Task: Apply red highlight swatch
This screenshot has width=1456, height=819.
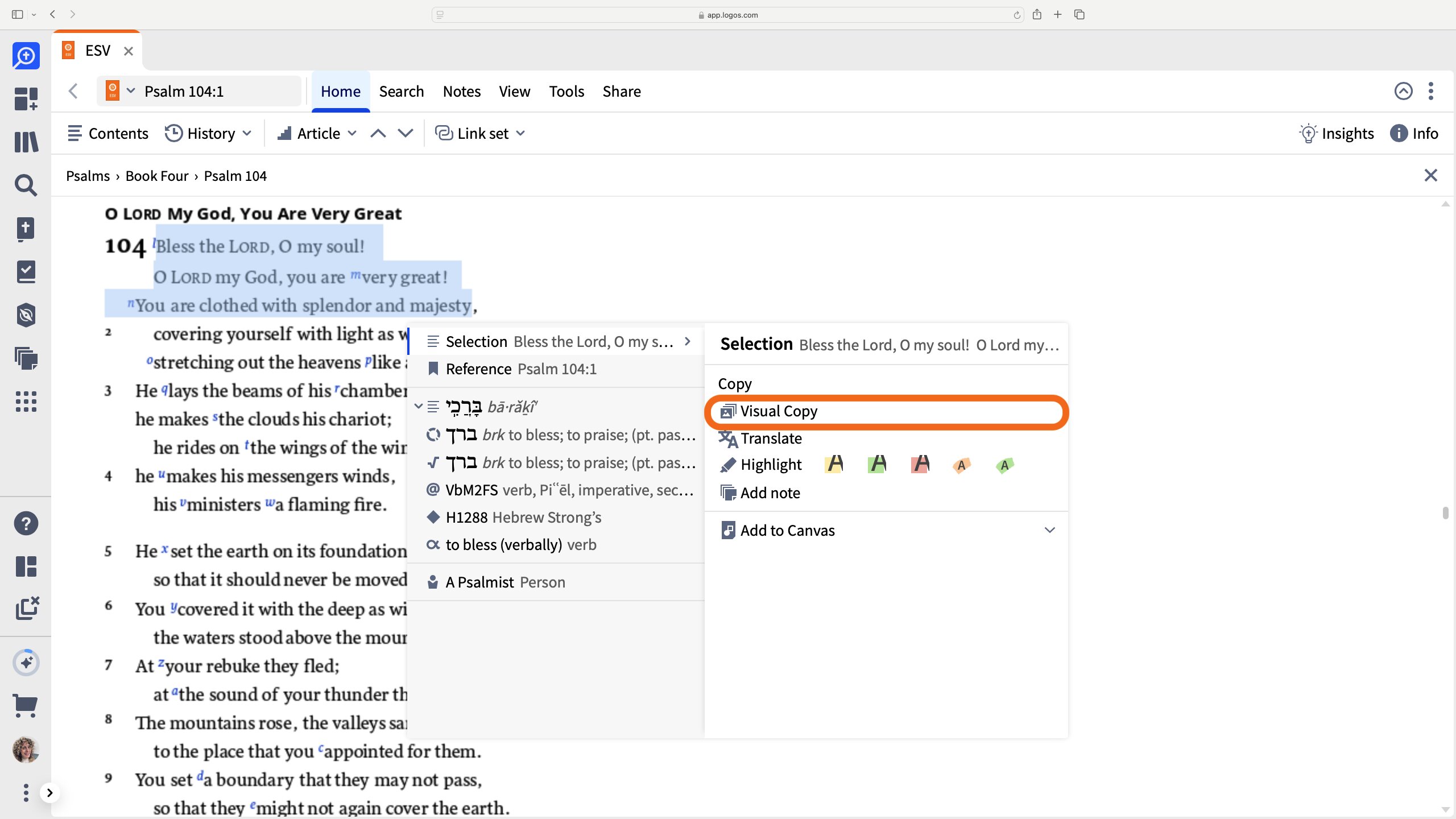Action: [x=920, y=465]
